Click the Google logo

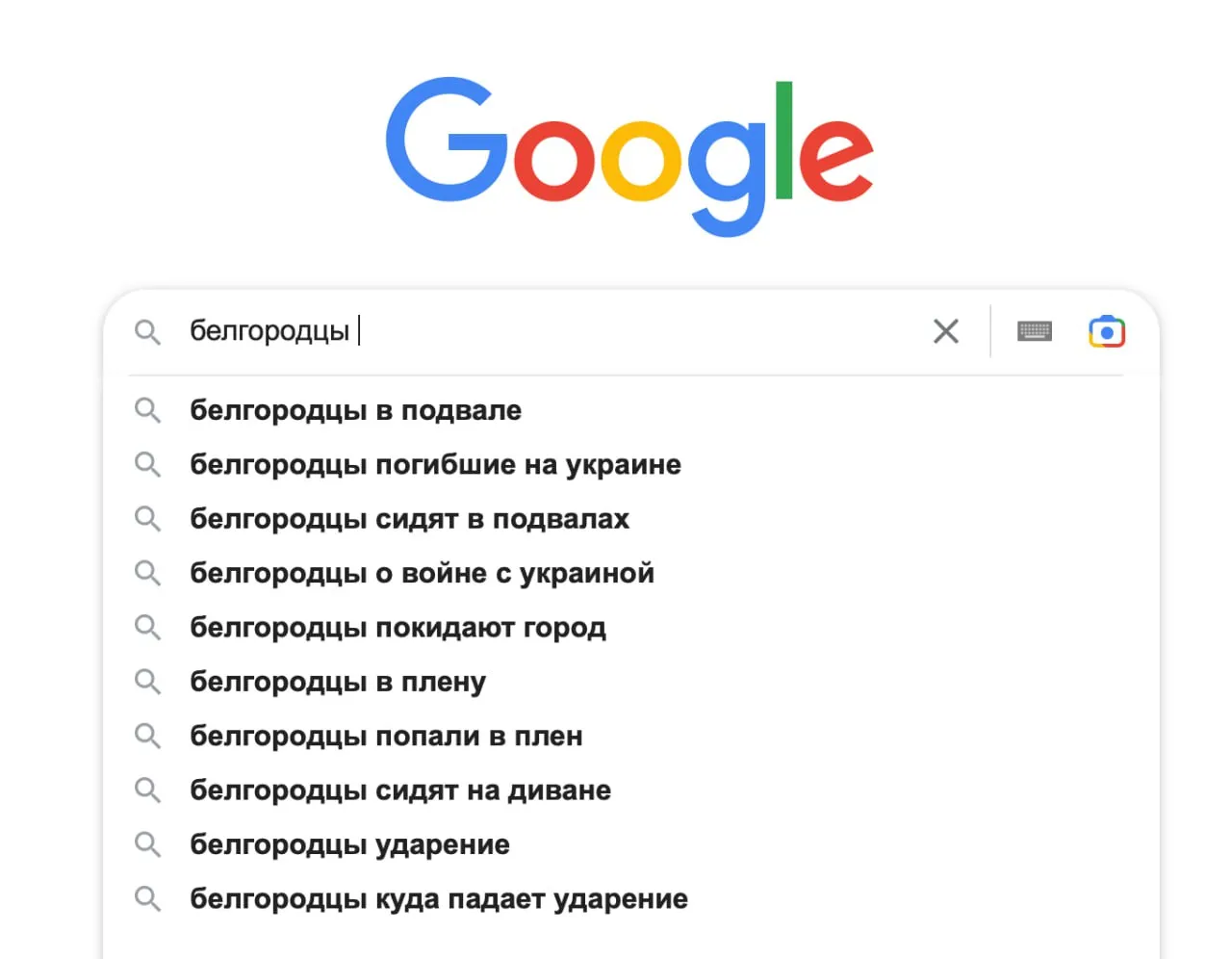tap(629, 154)
